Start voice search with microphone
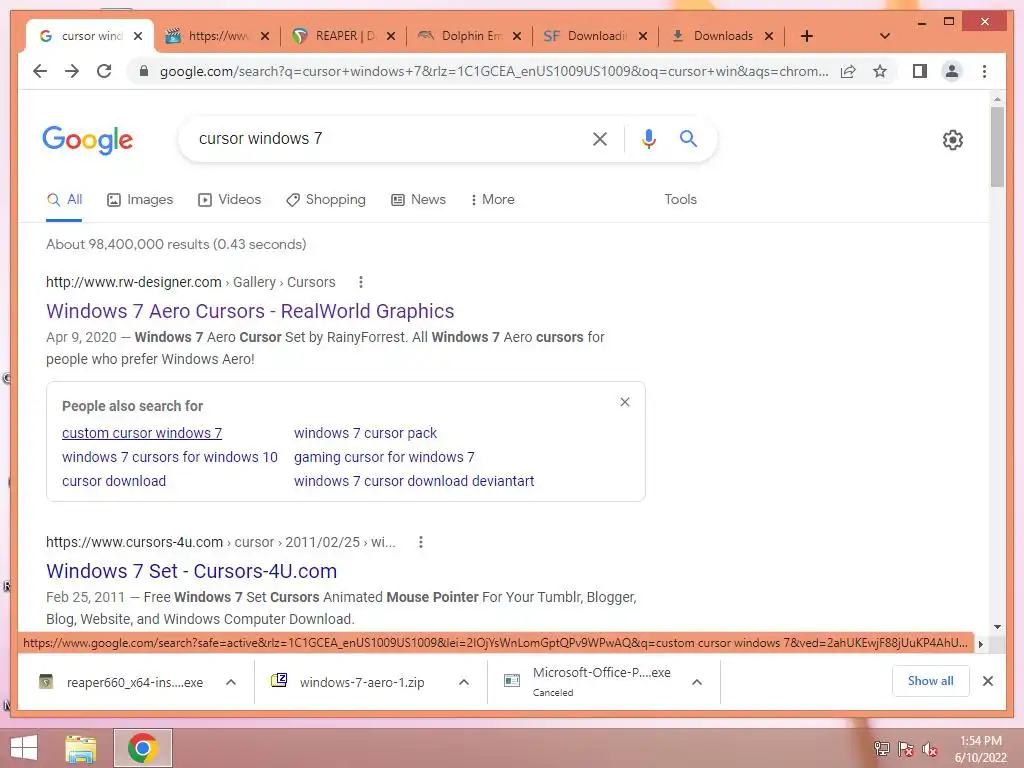 point(648,138)
